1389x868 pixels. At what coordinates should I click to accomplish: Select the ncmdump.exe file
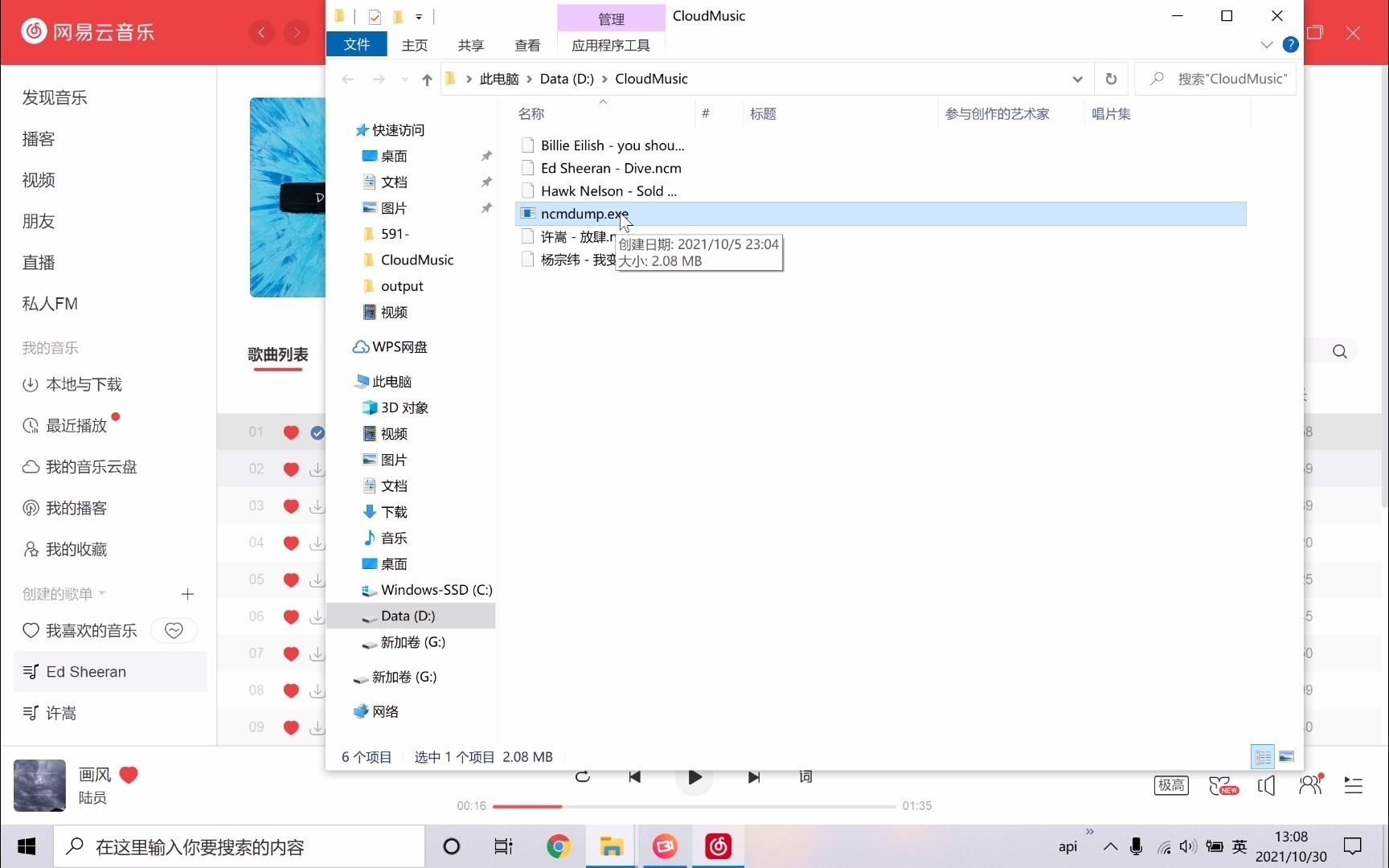click(x=584, y=214)
